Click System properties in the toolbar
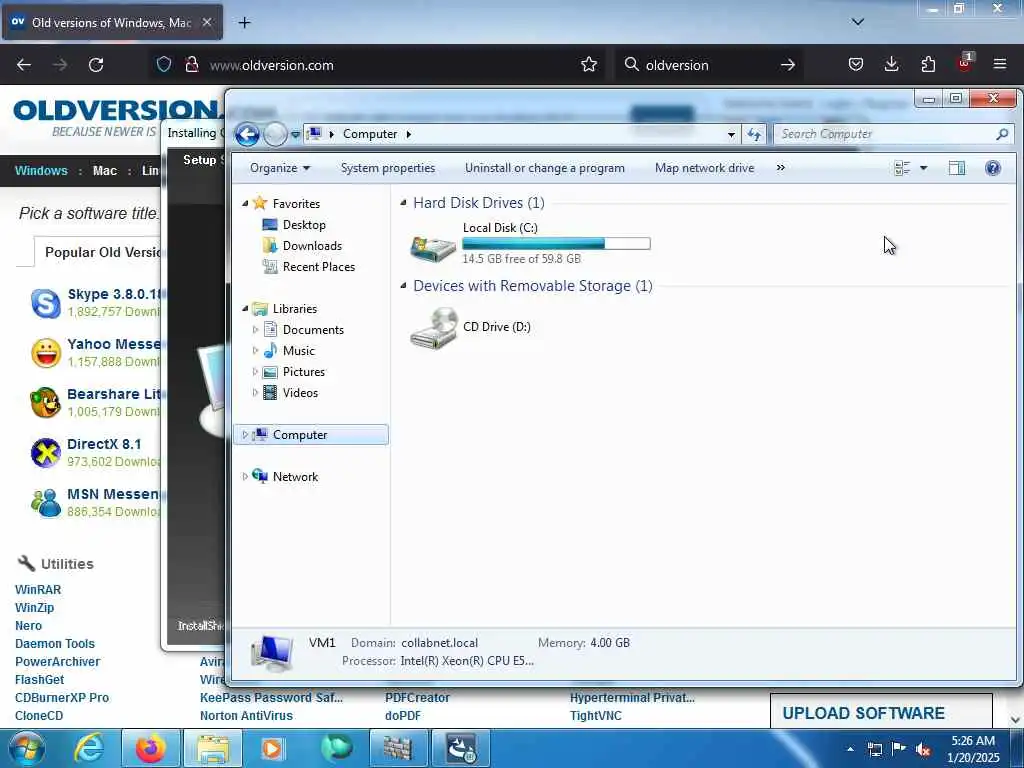The width and height of the screenshot is (1024, 768). [388, 168]
